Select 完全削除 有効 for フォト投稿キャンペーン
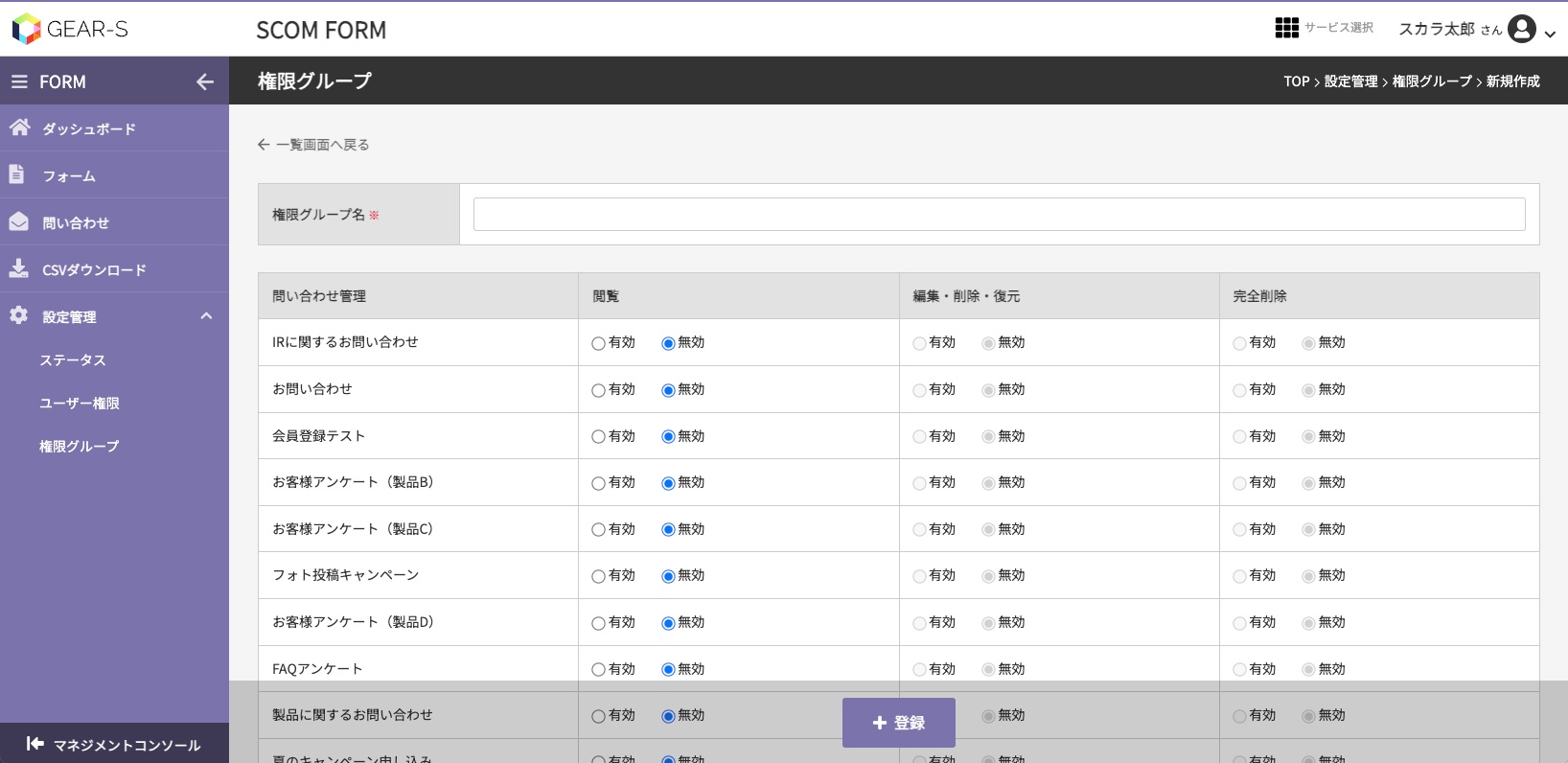This screenshot has height=763, width=1568. click(1239, 576)
